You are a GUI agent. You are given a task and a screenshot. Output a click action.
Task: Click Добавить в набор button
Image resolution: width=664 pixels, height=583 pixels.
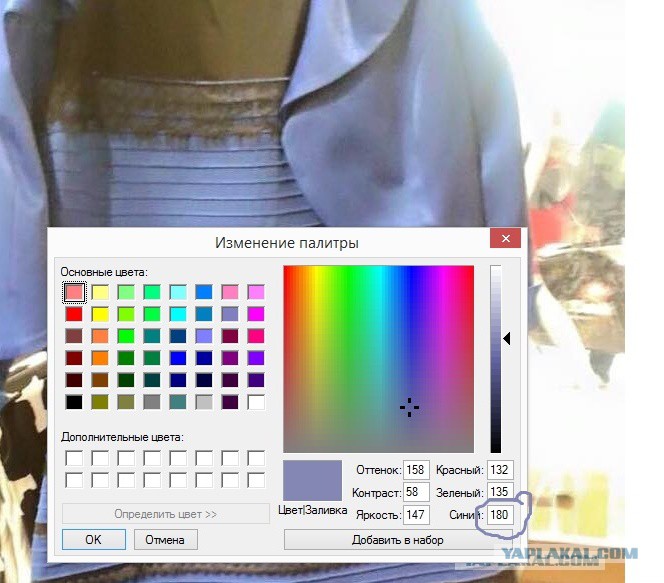[398, 540]
